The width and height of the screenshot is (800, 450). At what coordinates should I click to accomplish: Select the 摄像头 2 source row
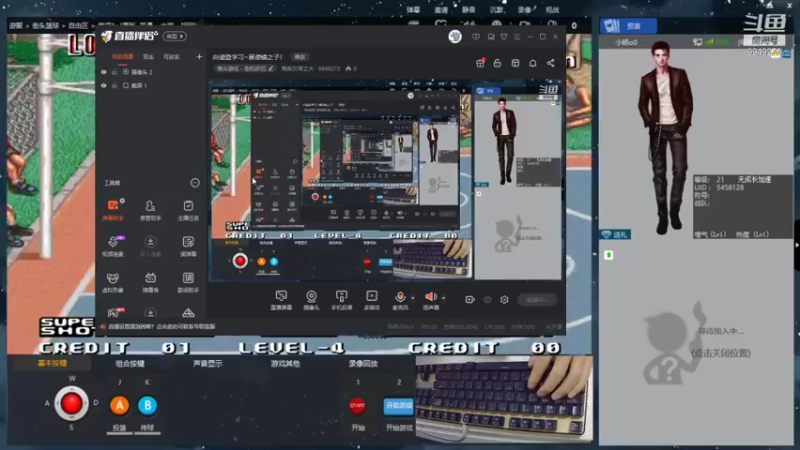(151, 72)
